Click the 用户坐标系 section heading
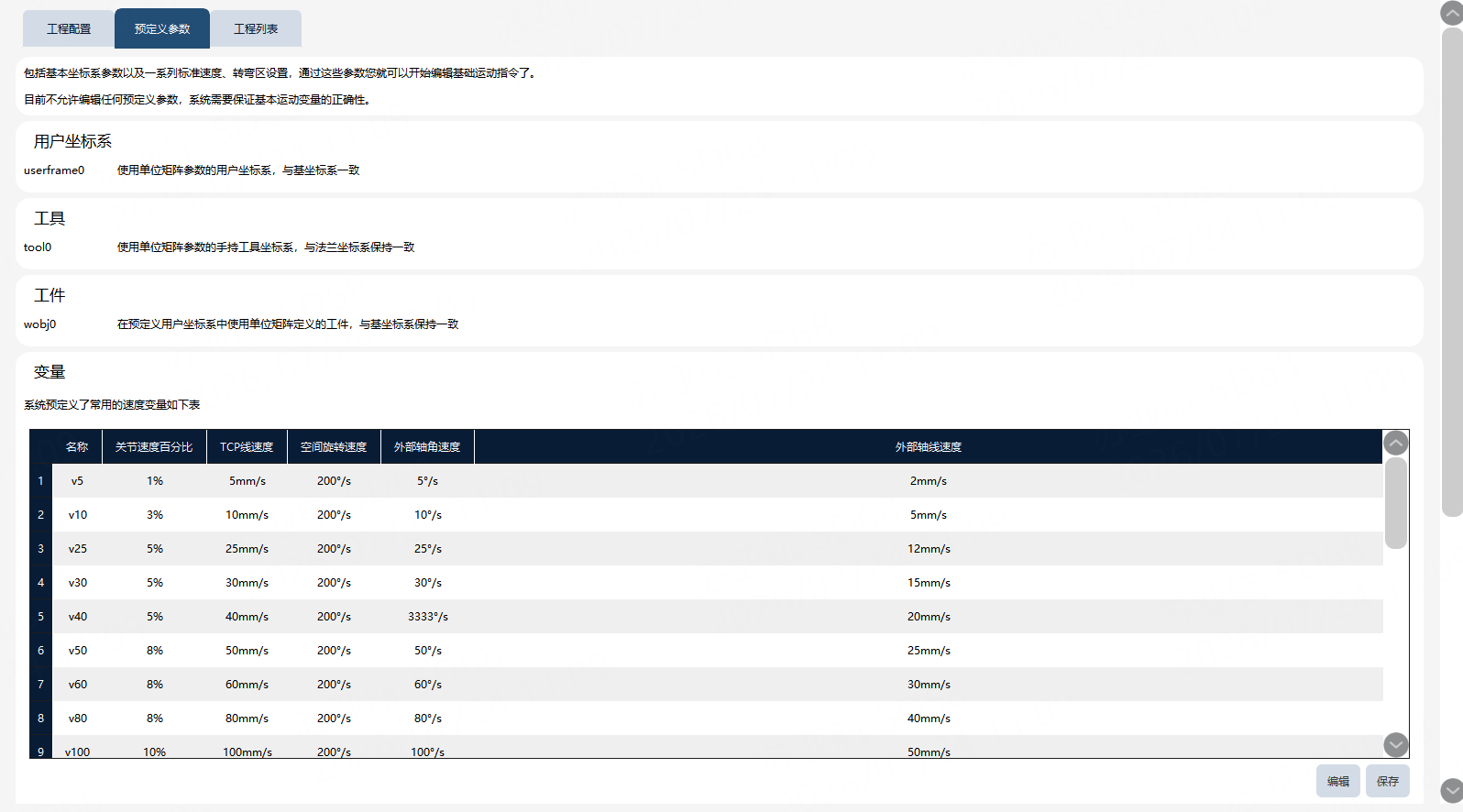The width and height of the screenshot is (1463, 812). point(72,141)
